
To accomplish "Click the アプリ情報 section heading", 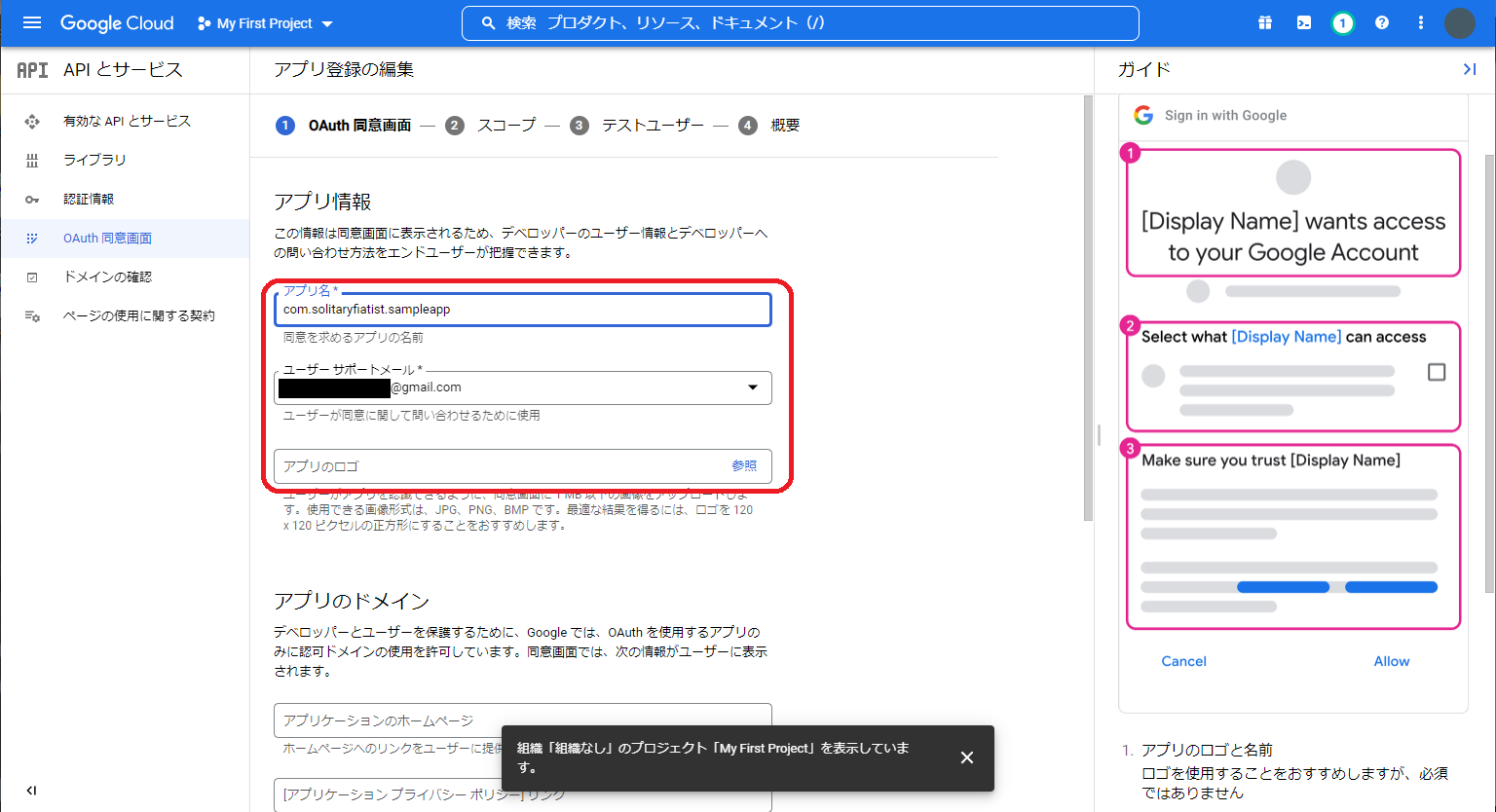I will tap(322, 202).
